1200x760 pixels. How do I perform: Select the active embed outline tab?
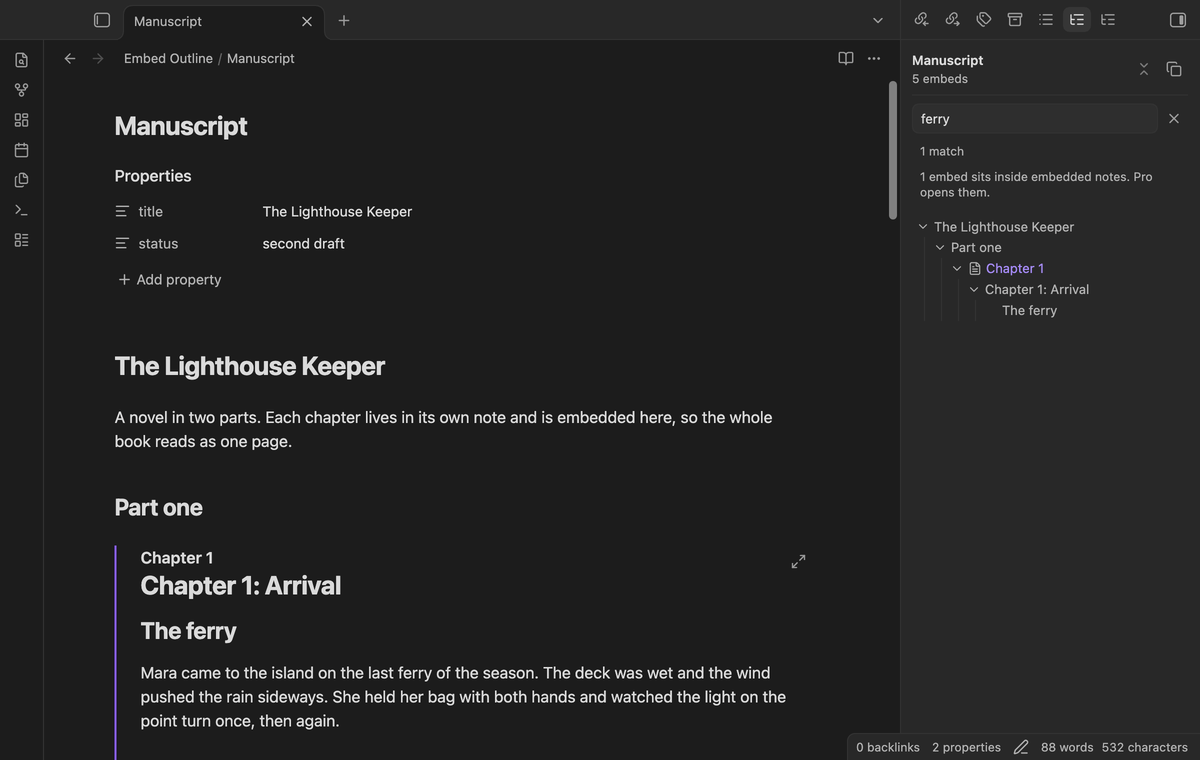1077,20
